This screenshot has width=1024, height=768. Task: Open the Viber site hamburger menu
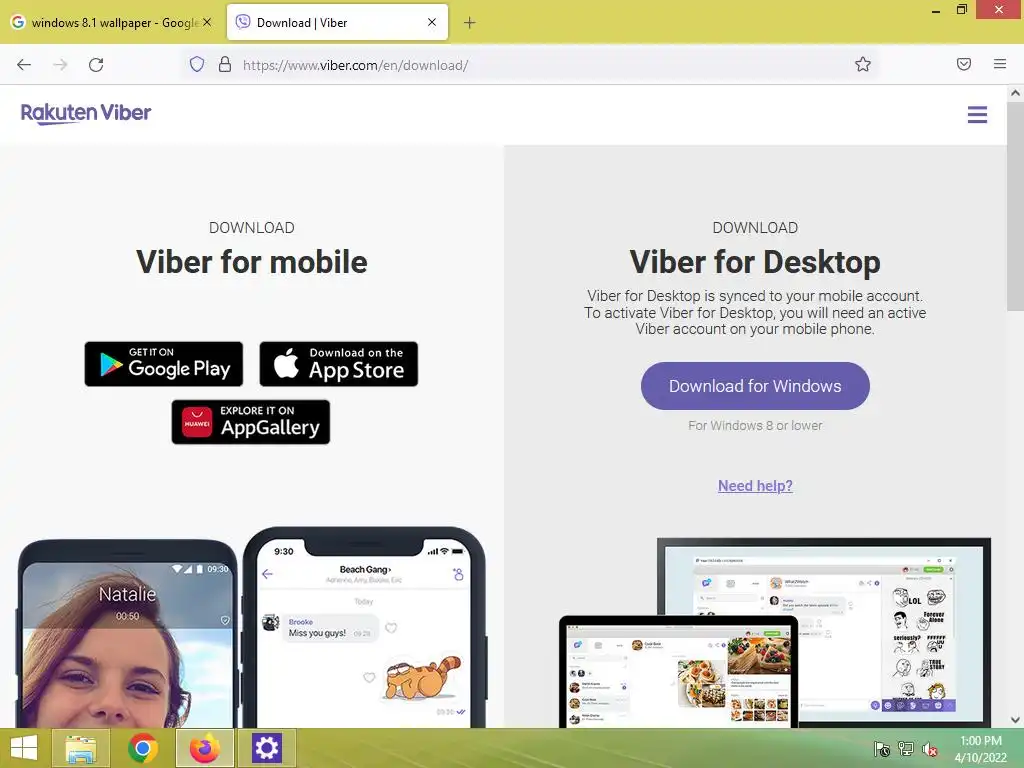977,115
